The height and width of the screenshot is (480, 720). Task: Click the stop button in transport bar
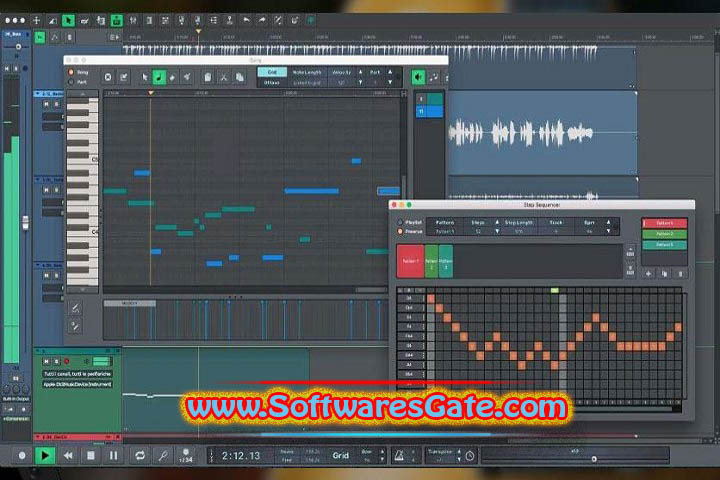pos(91,456)
